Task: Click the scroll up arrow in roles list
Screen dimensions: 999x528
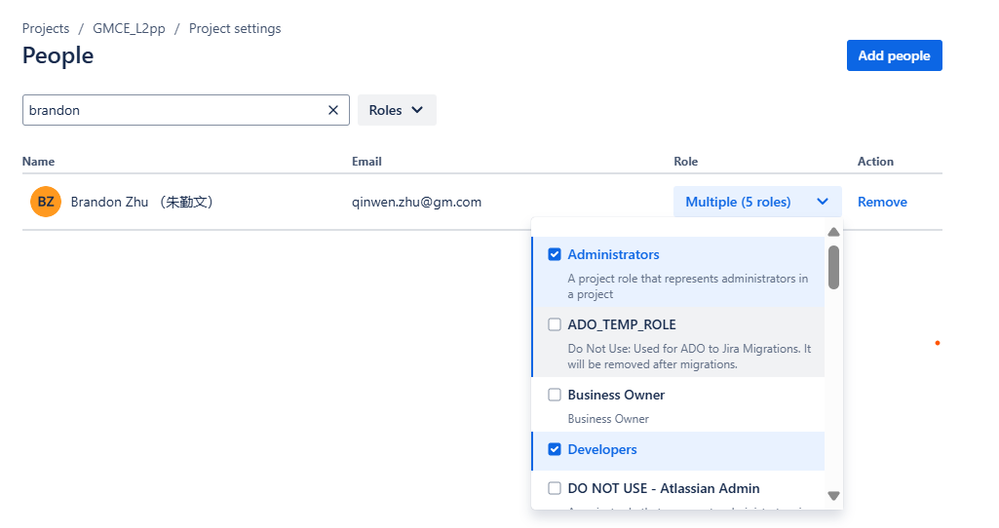Action: pyautogui.click(x=833, y=232)
